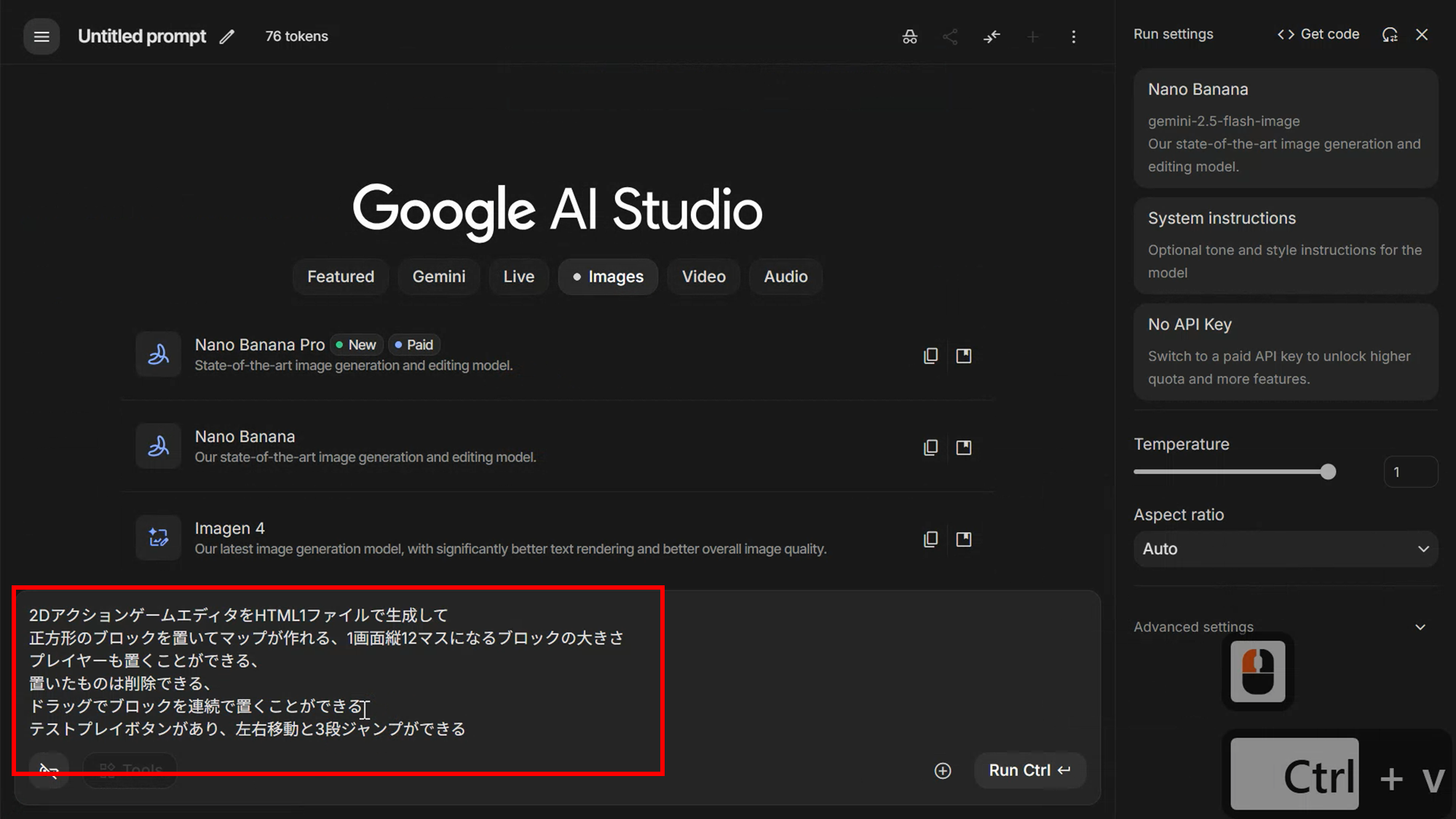
Task: Open the System instructions card
Action: (x=1286, y=246)
